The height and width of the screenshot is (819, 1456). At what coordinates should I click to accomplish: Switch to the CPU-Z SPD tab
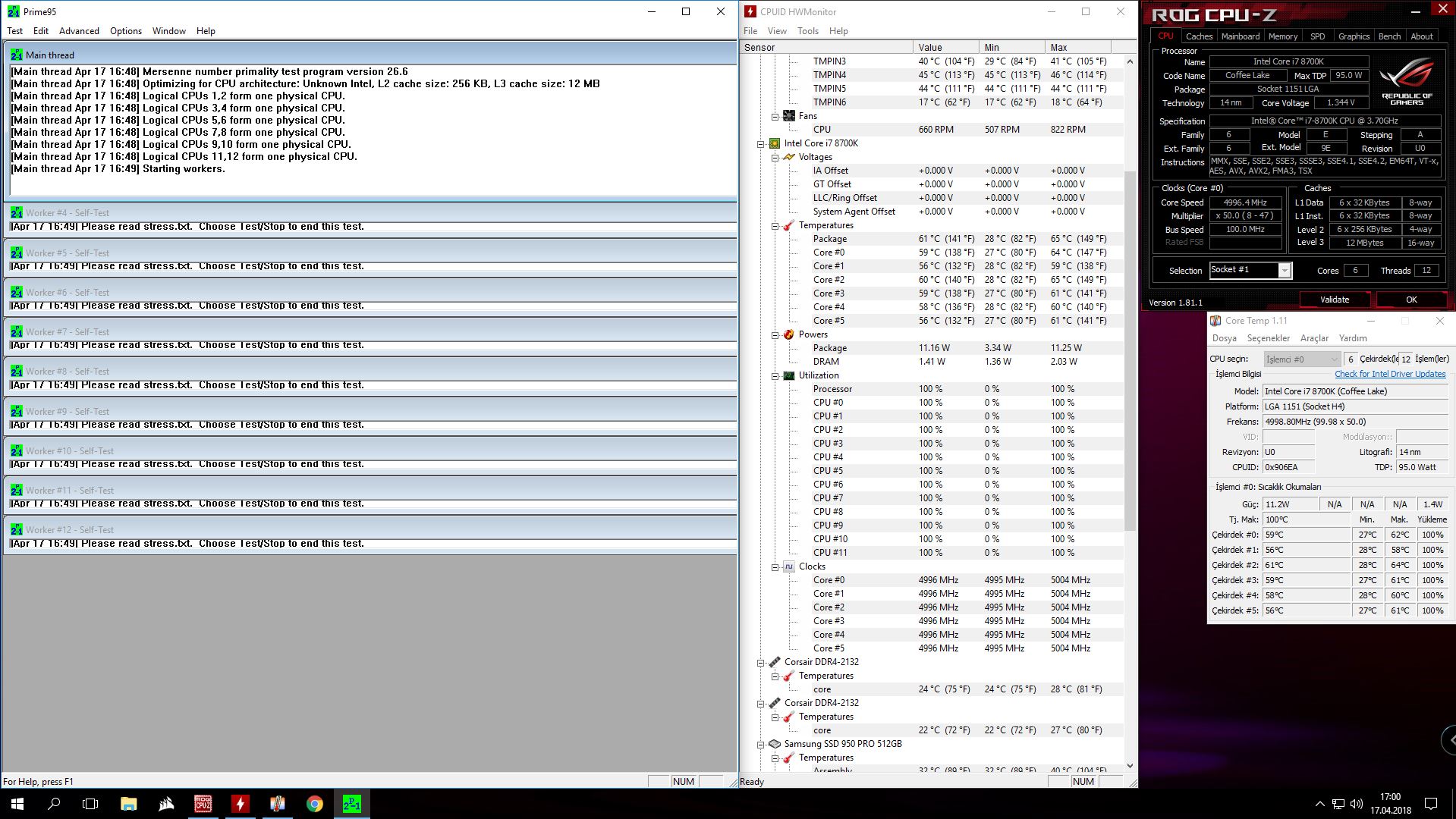click(x=1318, y=36)
